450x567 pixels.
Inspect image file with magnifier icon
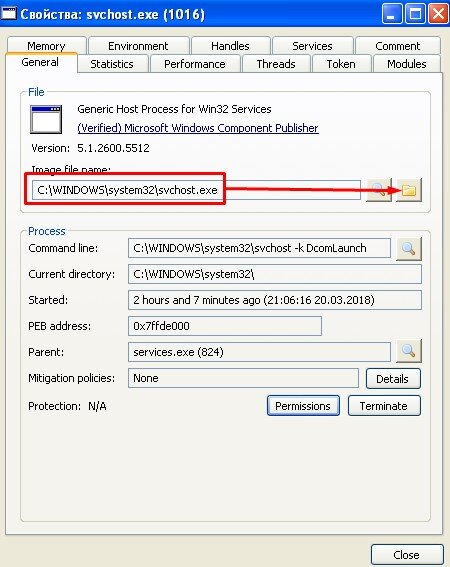(x=379, y=190)
